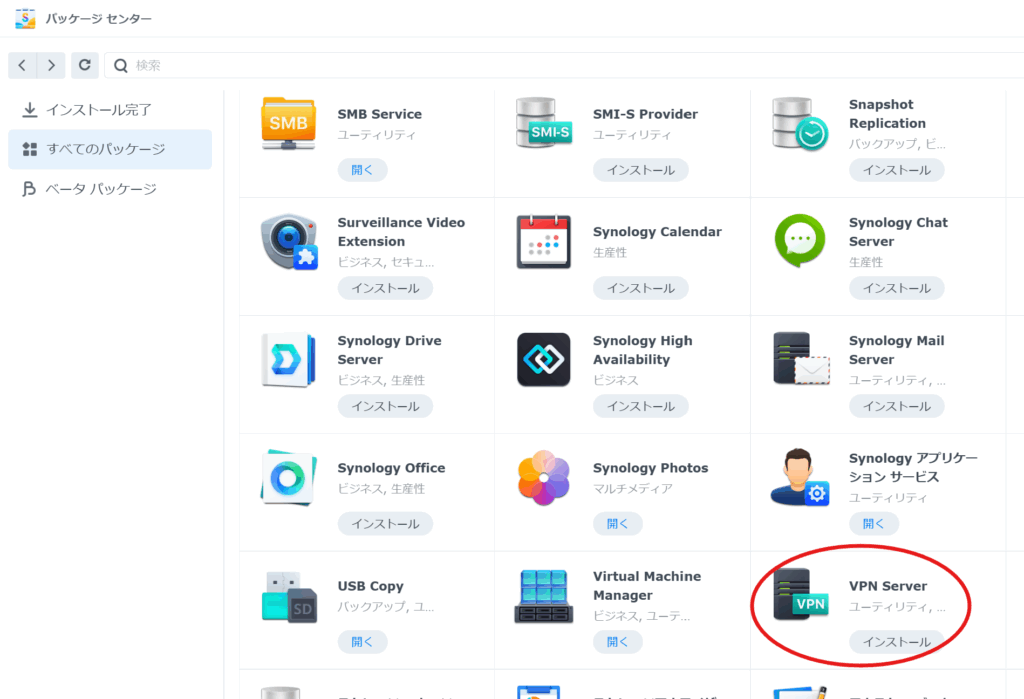Click the Synology Calendar icon

coord(543,241)
